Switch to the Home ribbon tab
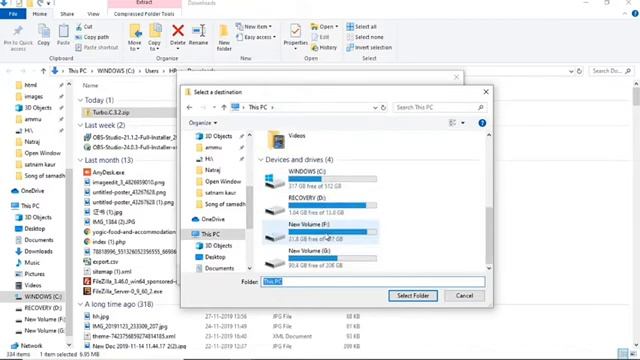 click(x=40, y=14)
